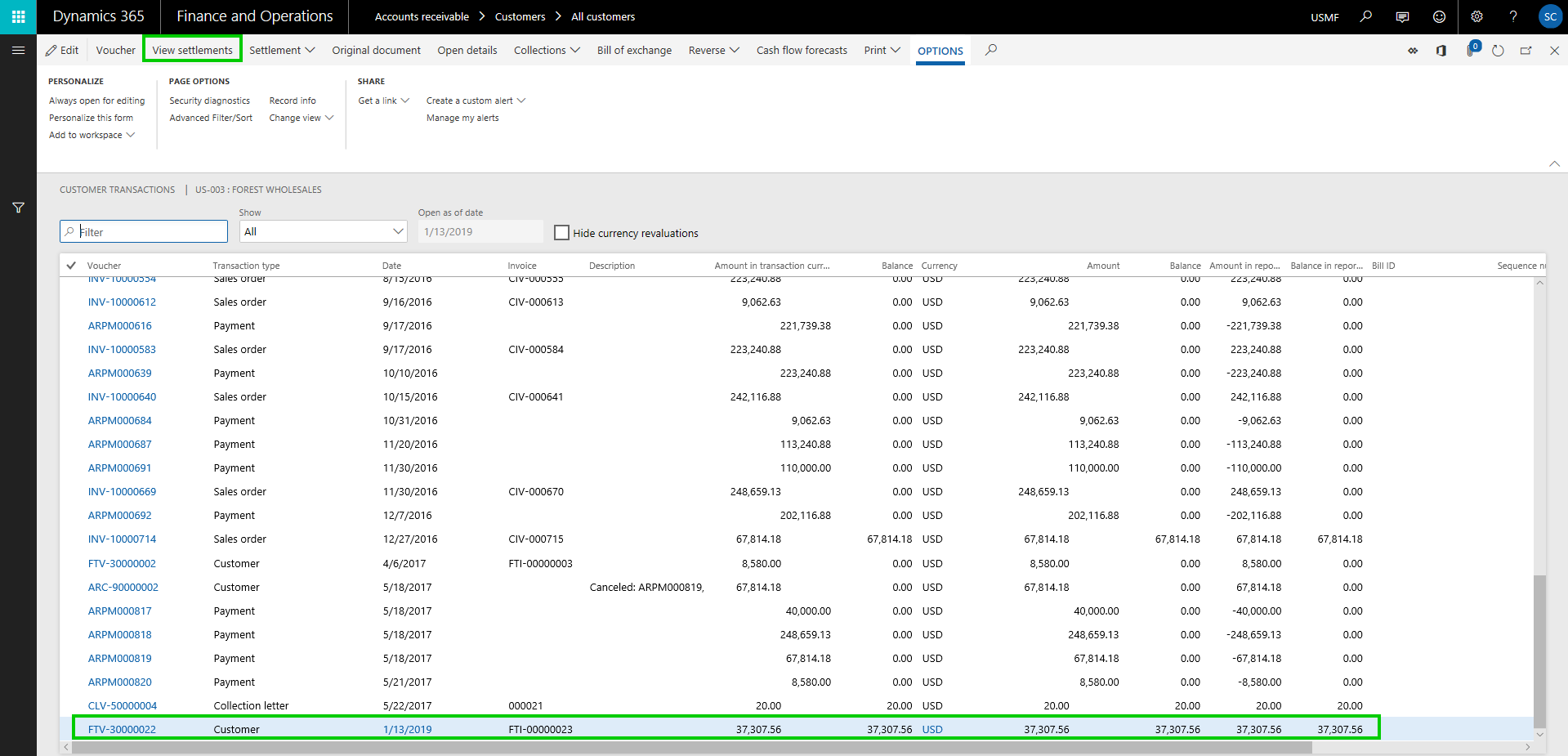1568x756 pixels.
Task: Click the Help question mark icon
Action: point(1512,16)
